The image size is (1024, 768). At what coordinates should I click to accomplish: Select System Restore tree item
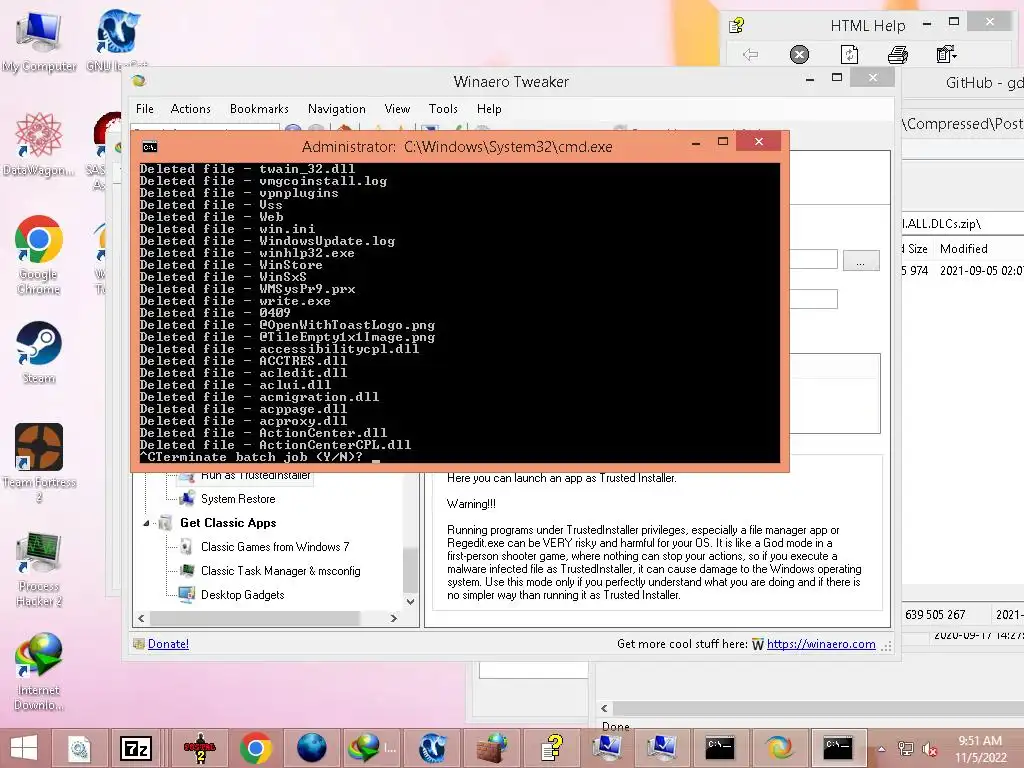tap(238, 499)
